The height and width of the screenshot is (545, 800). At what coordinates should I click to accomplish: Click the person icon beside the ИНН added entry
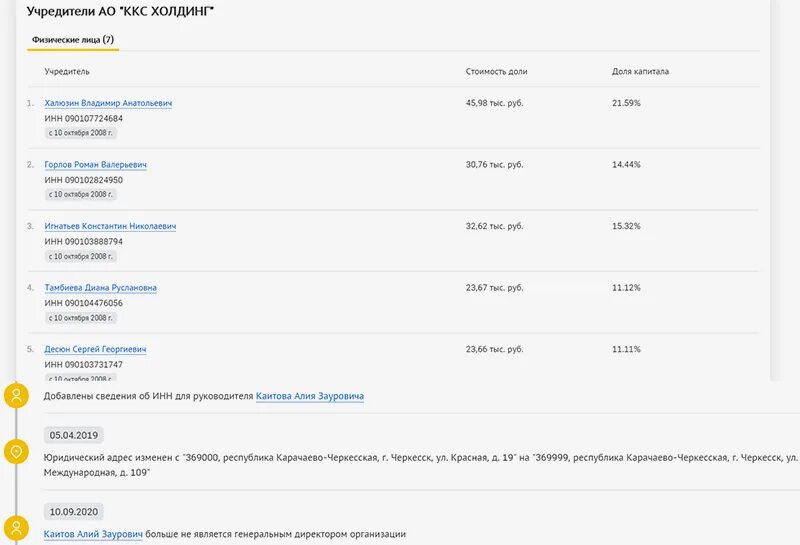pos(16,395)
